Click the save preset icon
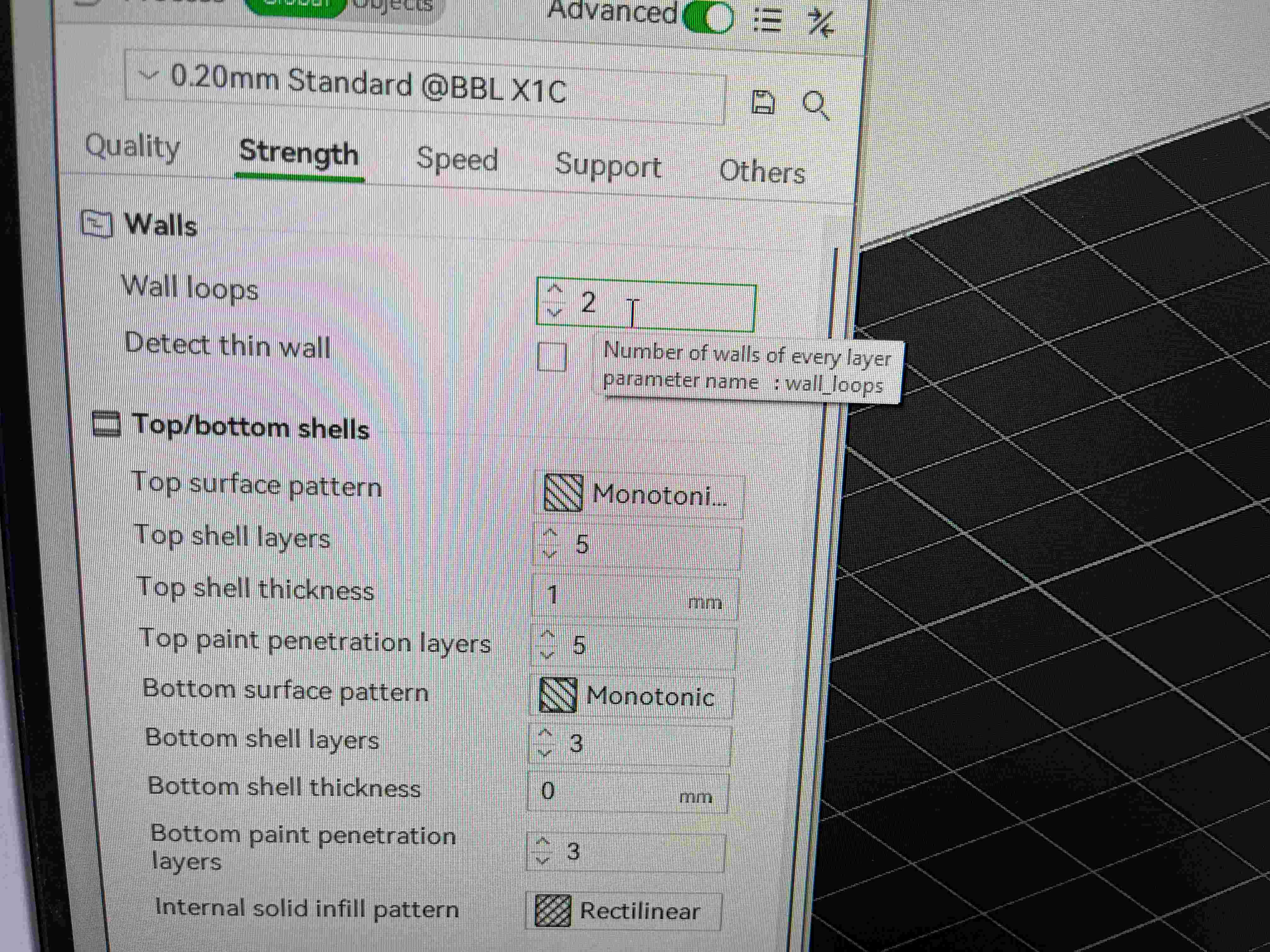This screenshot has width=1270, height=952. pyautogui.click(x=762, y=103)
